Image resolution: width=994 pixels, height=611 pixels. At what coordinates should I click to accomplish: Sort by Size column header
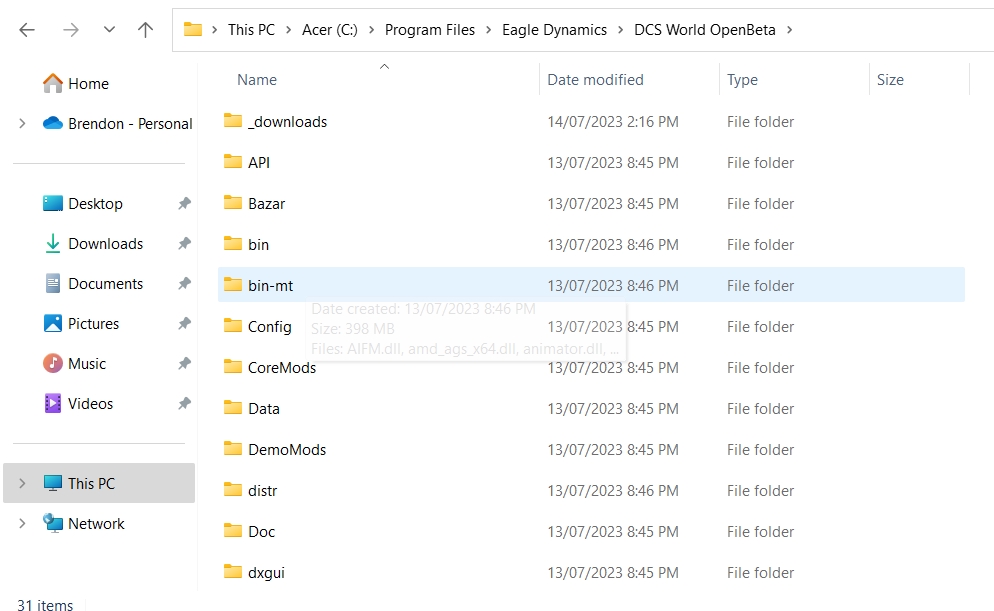(890, 80)
